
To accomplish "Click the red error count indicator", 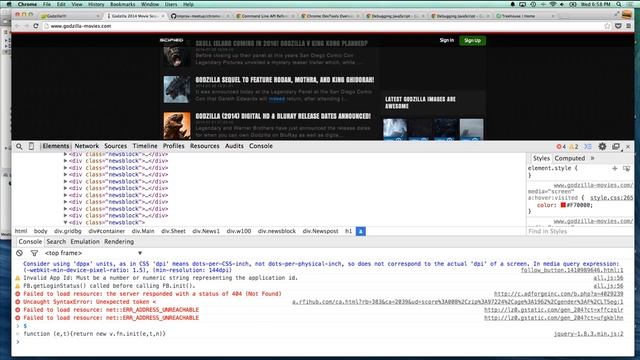I will (561, 147).
